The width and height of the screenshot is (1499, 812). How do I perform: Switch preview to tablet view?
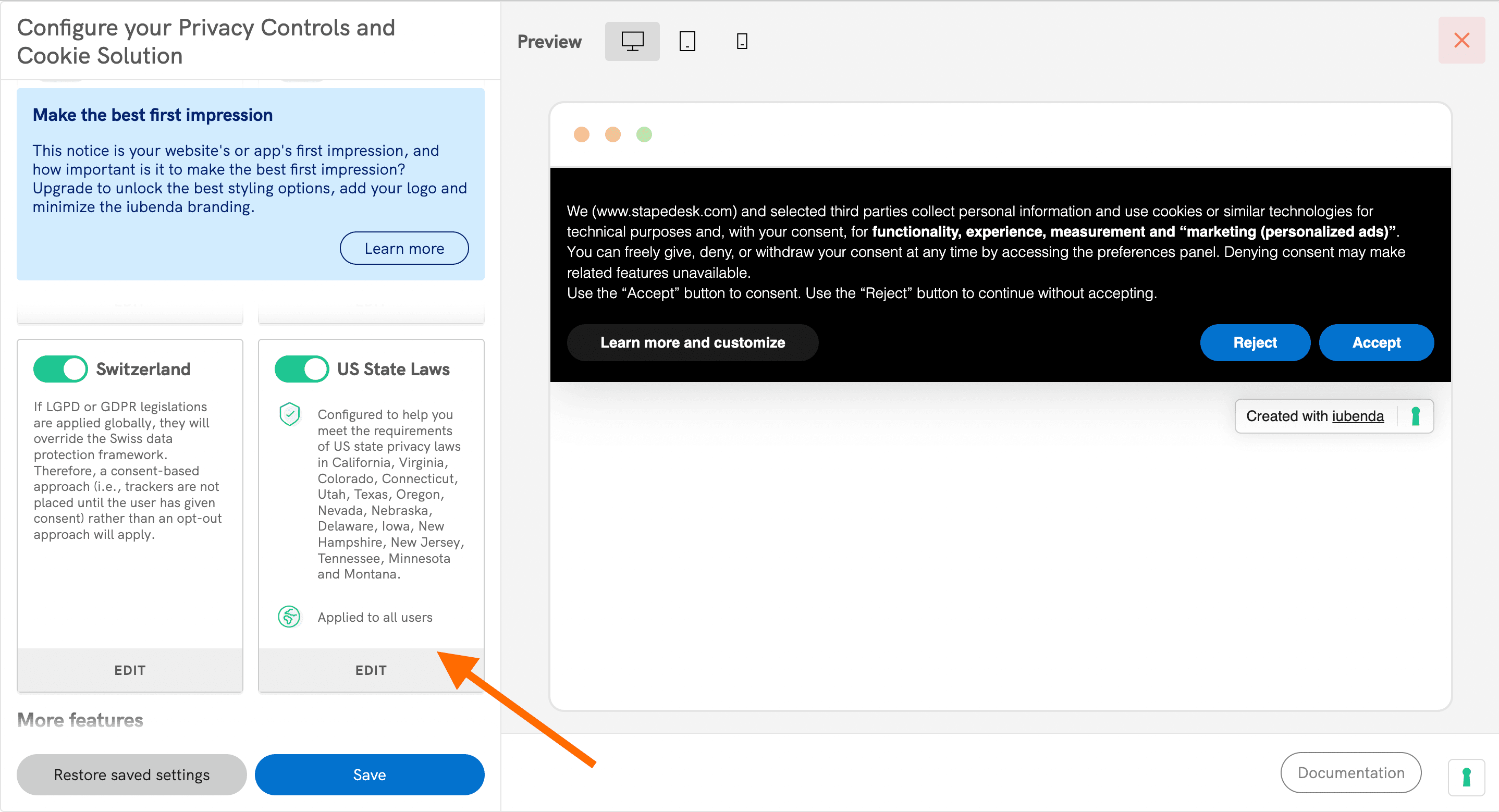coord(687,41)
